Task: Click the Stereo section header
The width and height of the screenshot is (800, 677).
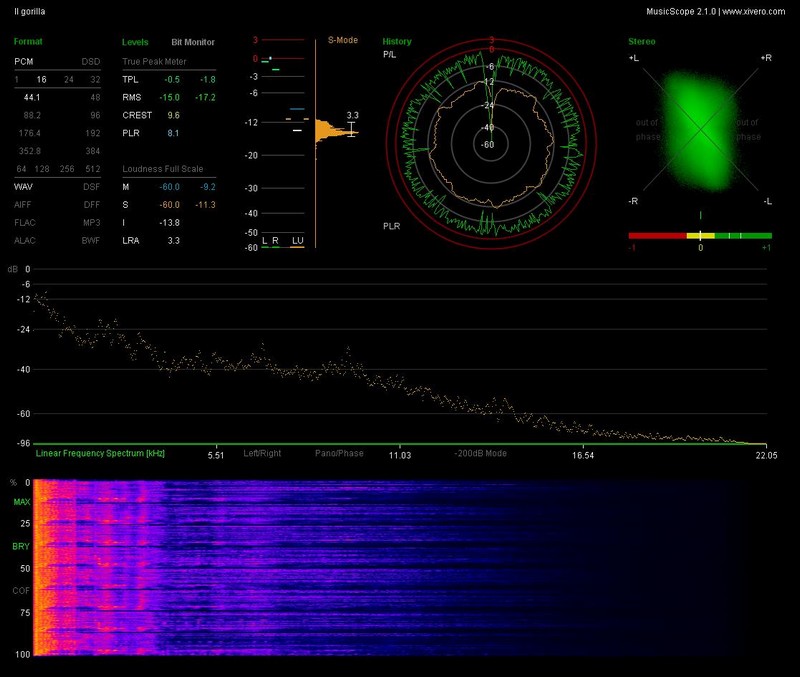Action: 642,41
